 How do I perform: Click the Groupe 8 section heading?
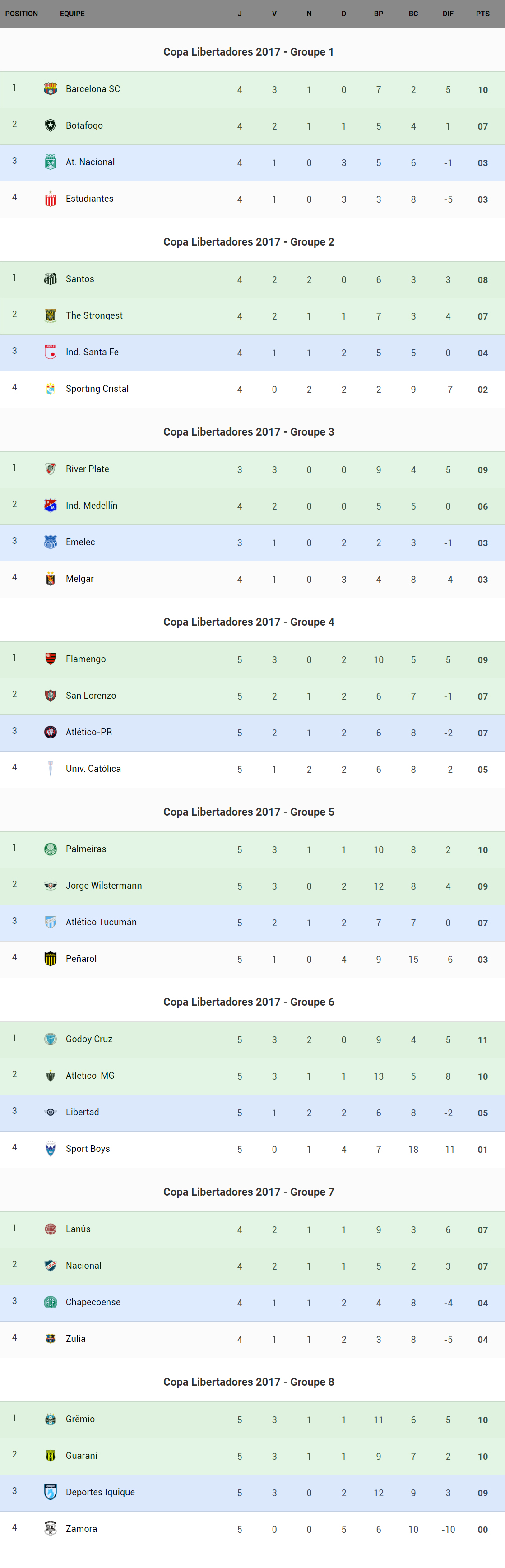pos(248,1382)
